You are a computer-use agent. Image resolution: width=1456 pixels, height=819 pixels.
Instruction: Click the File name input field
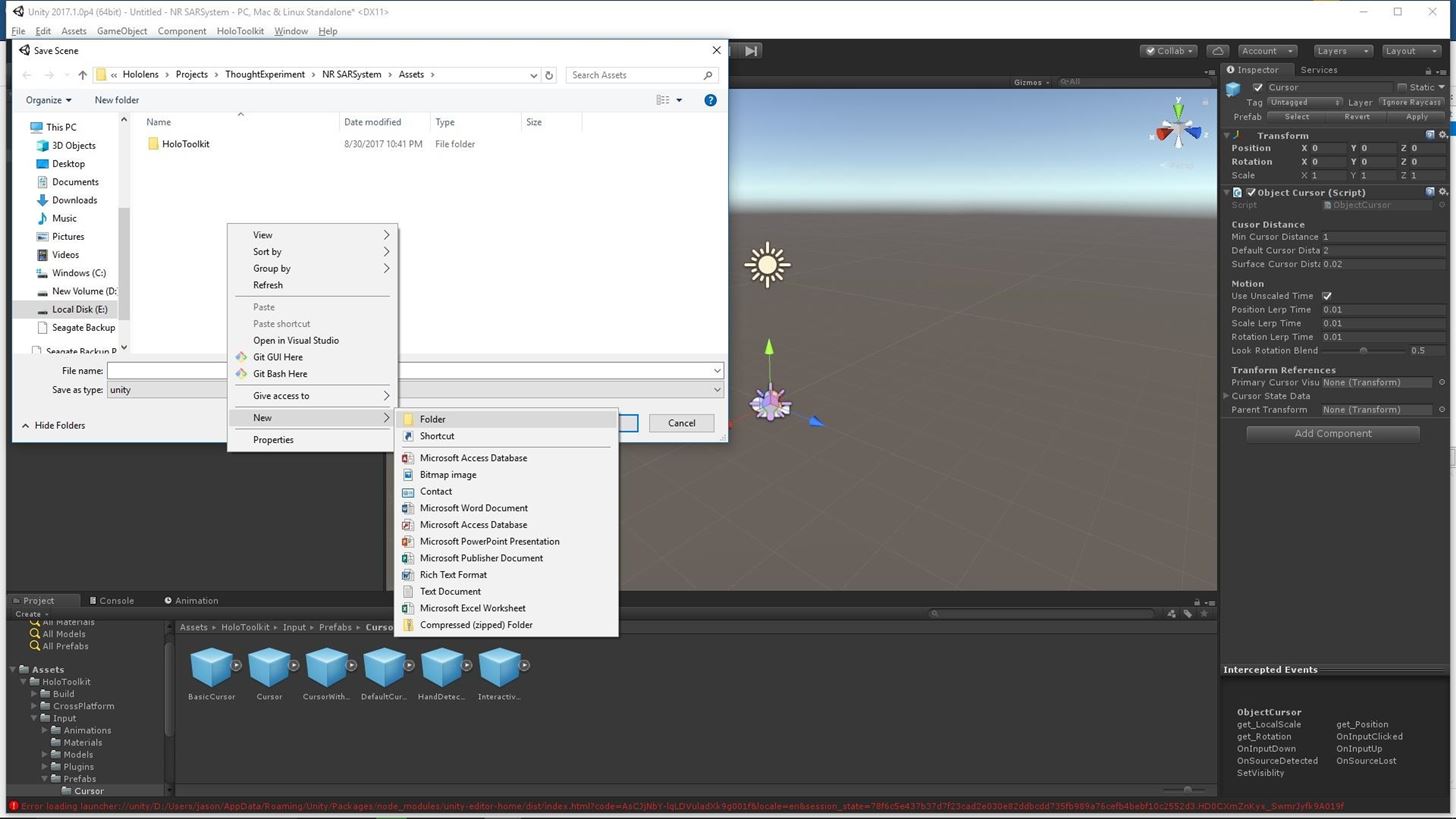[165, 371]
